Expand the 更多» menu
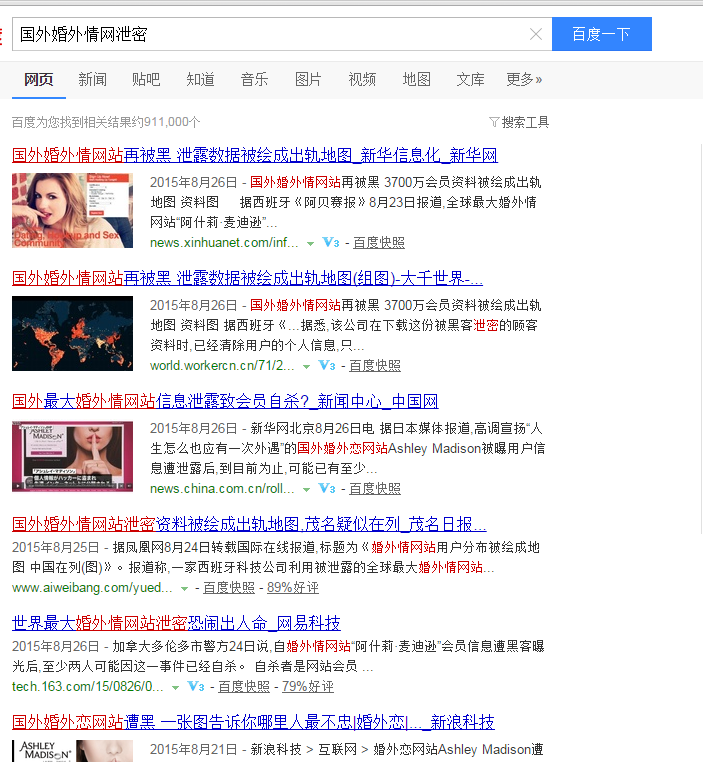Screen dimensions: 703x762 coord(524,79)
